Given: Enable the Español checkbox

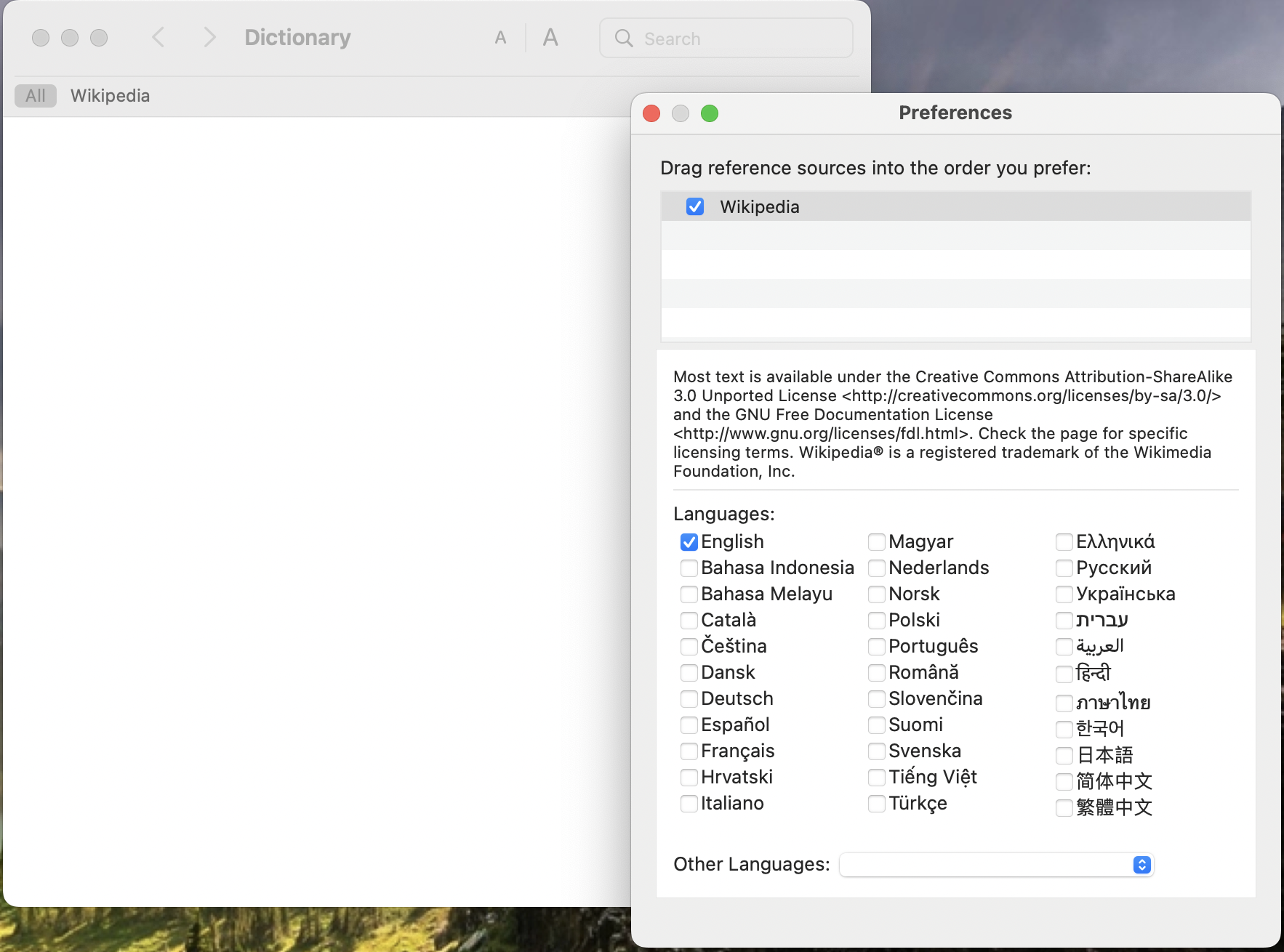Looking at the screenshot, I should [x=689, y=725].
